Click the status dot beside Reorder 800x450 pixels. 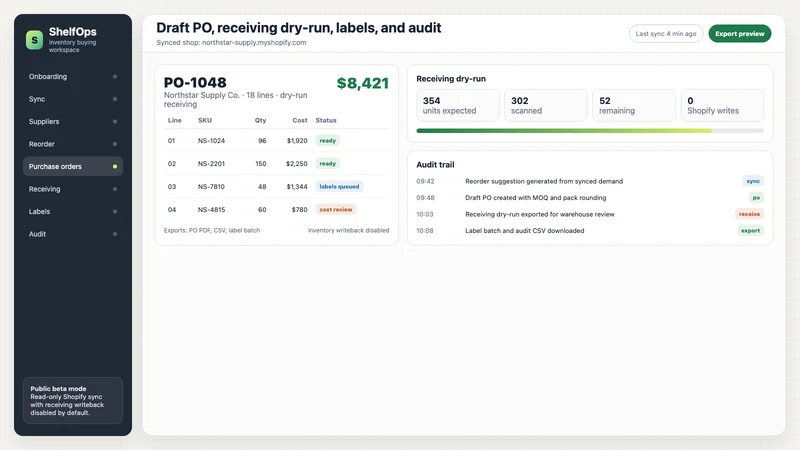click(115, 144)
